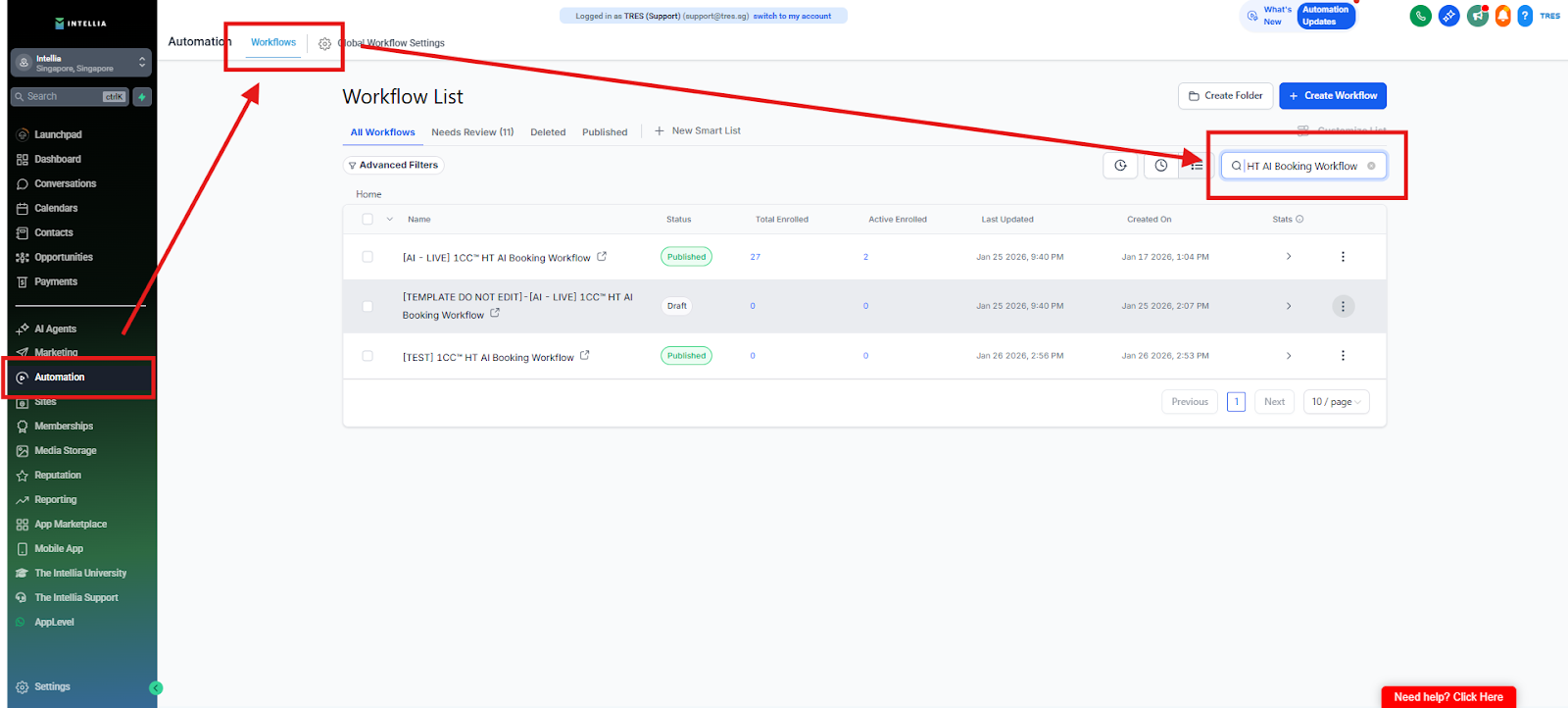Click the blue question mark help icon
The height and width of the screenshot is (708, 1568).
point(1525,16)
